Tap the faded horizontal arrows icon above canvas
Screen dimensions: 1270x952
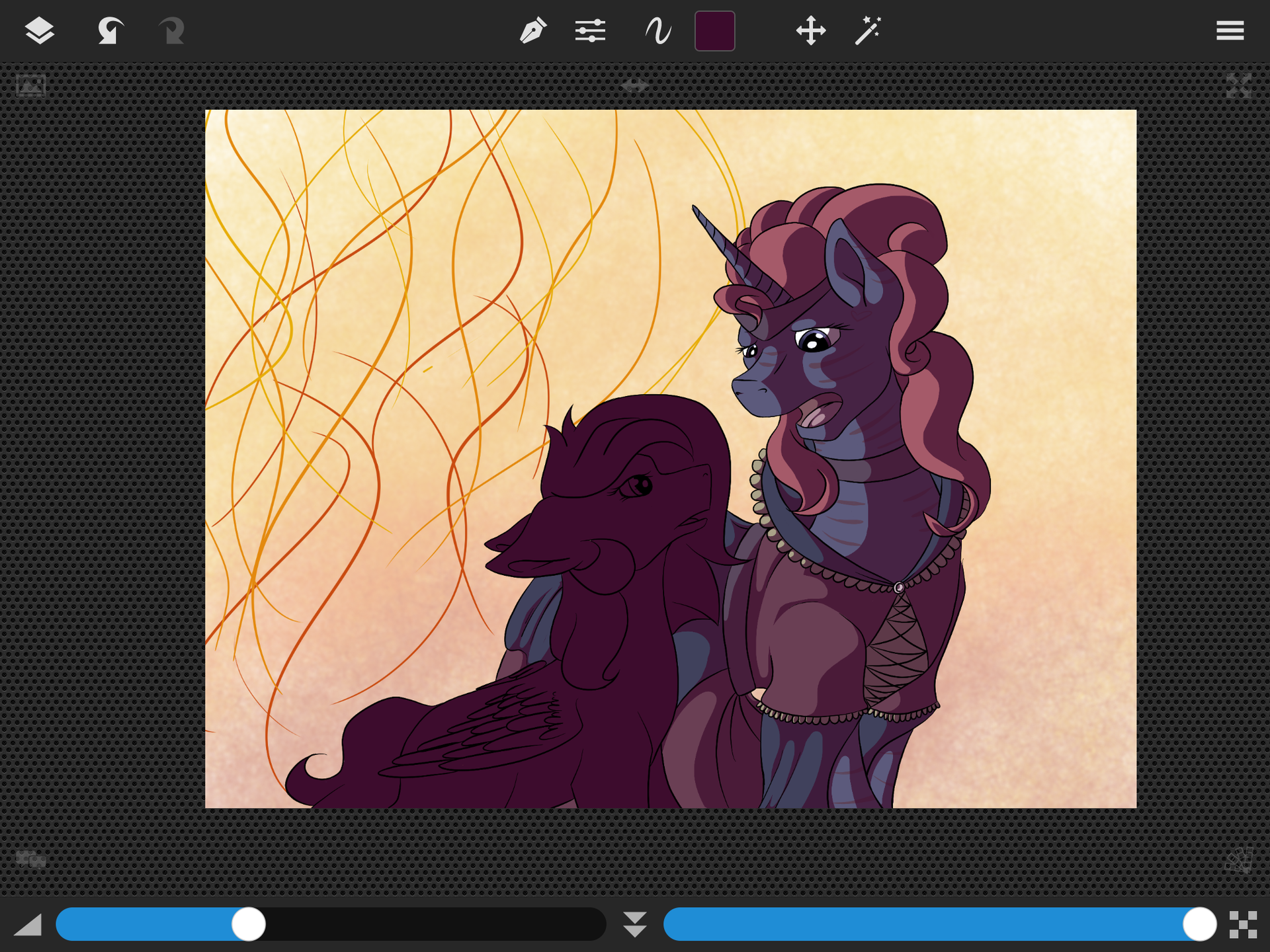coord(634,85)
